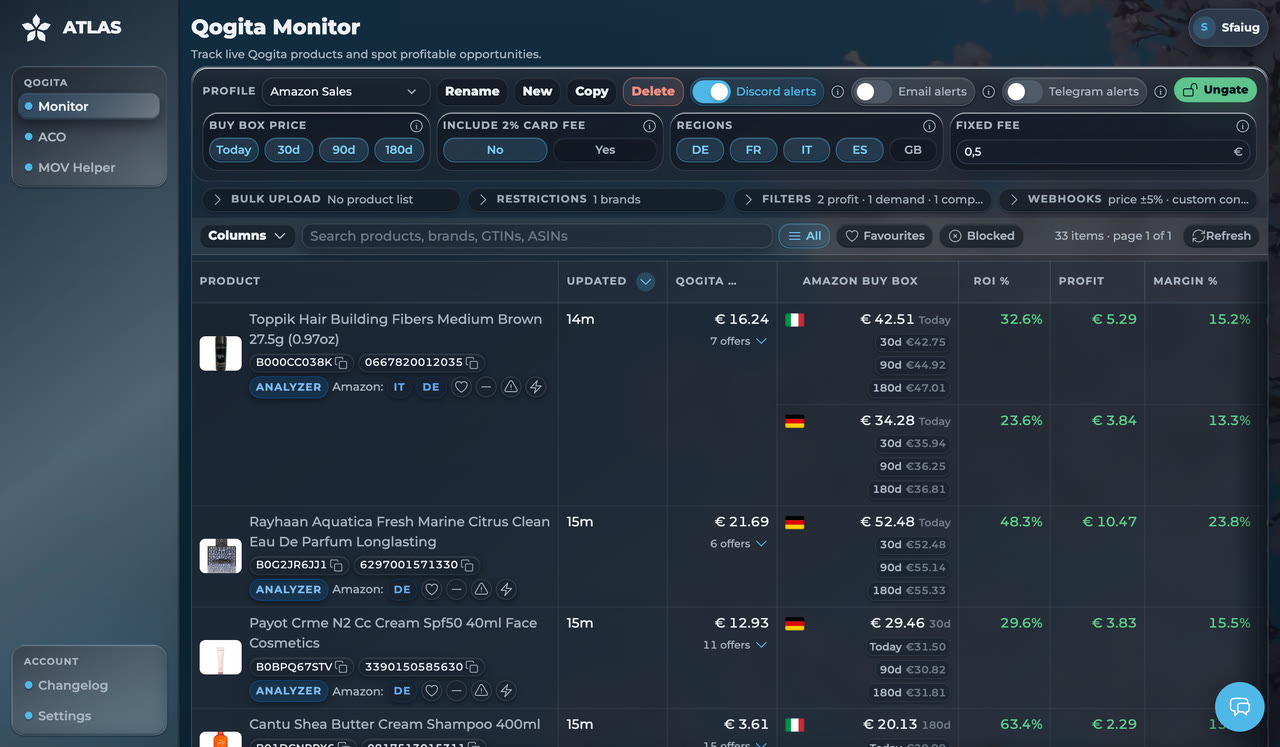Open MOV Helper in sidebar

tap(89, 168)
